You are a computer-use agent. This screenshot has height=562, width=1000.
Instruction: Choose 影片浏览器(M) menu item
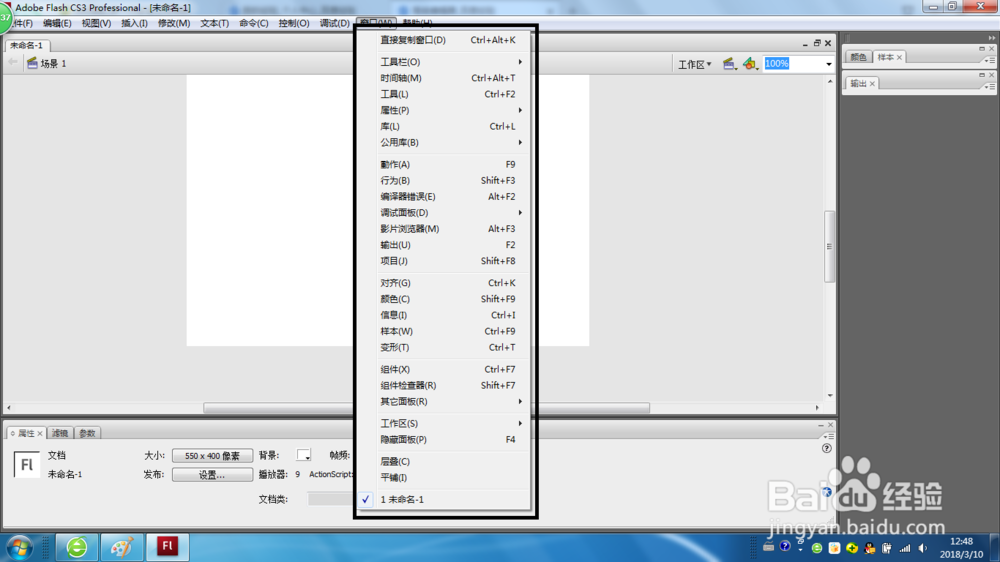click(x=444, y=228)
